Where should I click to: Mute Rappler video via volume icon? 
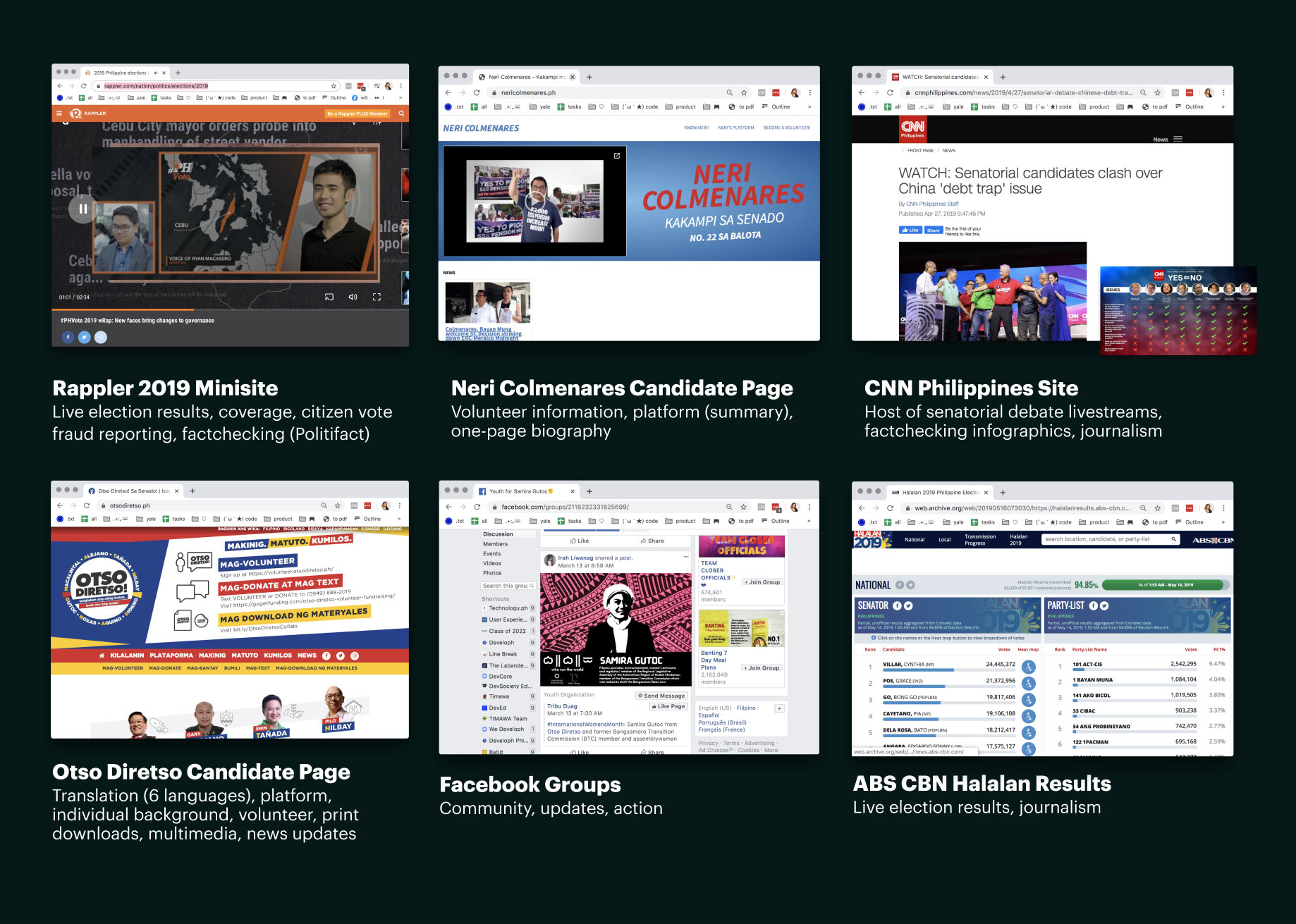(353, 297)
